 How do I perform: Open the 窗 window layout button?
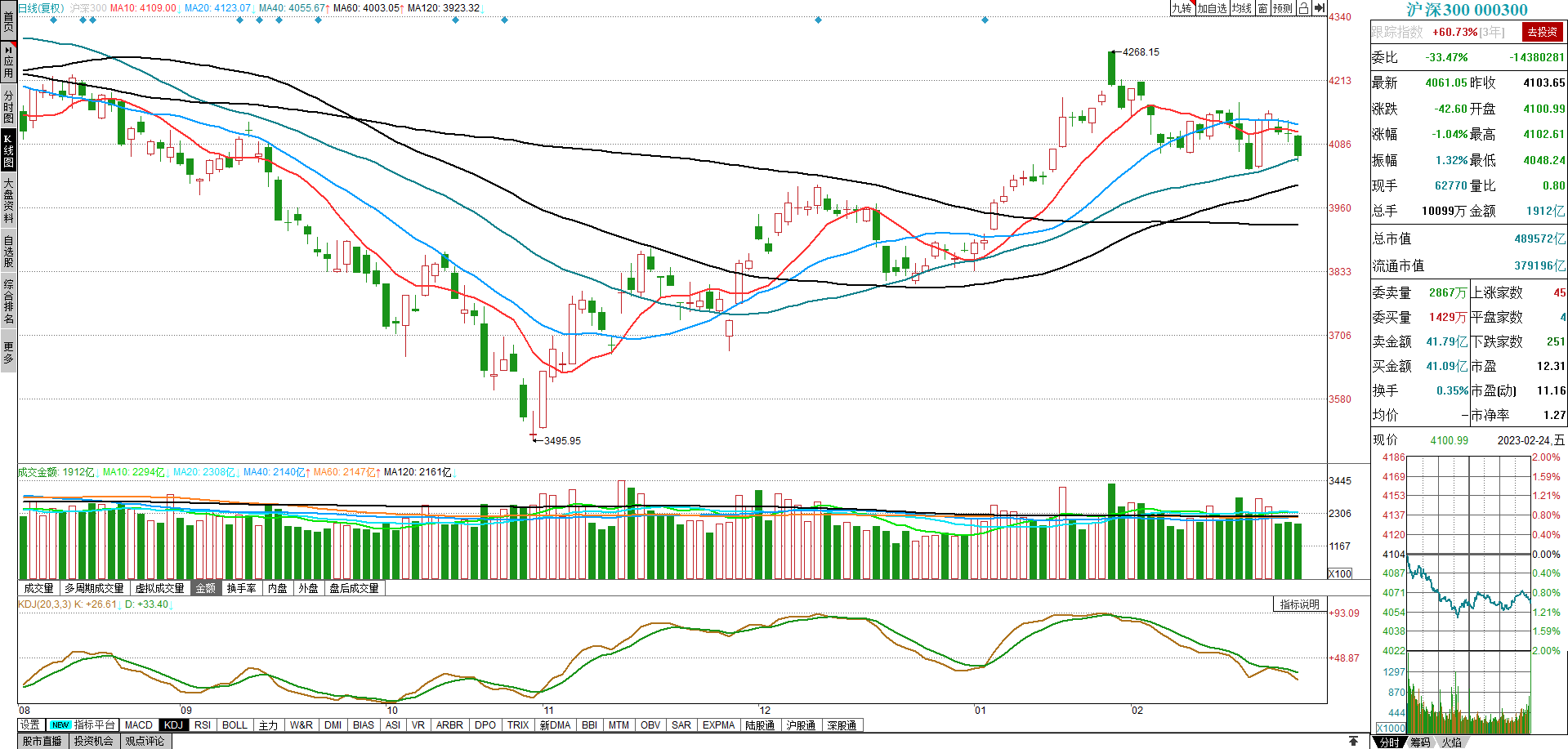click(x=1262, y=8)
